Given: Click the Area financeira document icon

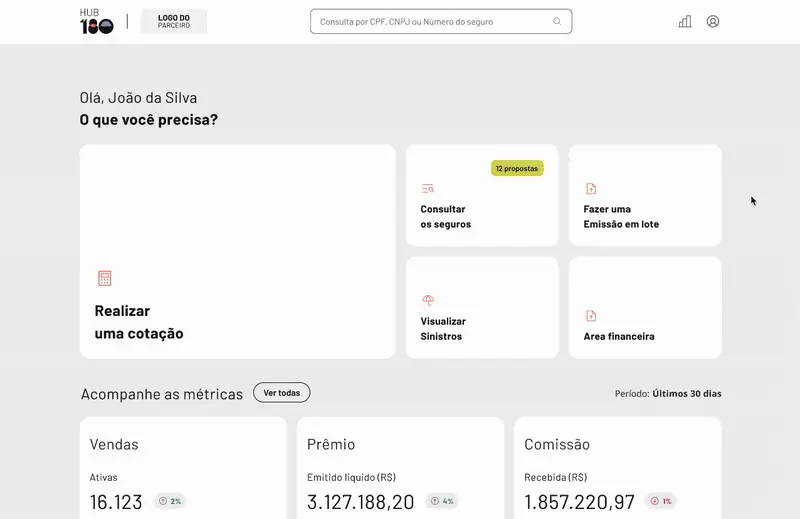Looking at the screenshot, I should click(x=591, y=316).
